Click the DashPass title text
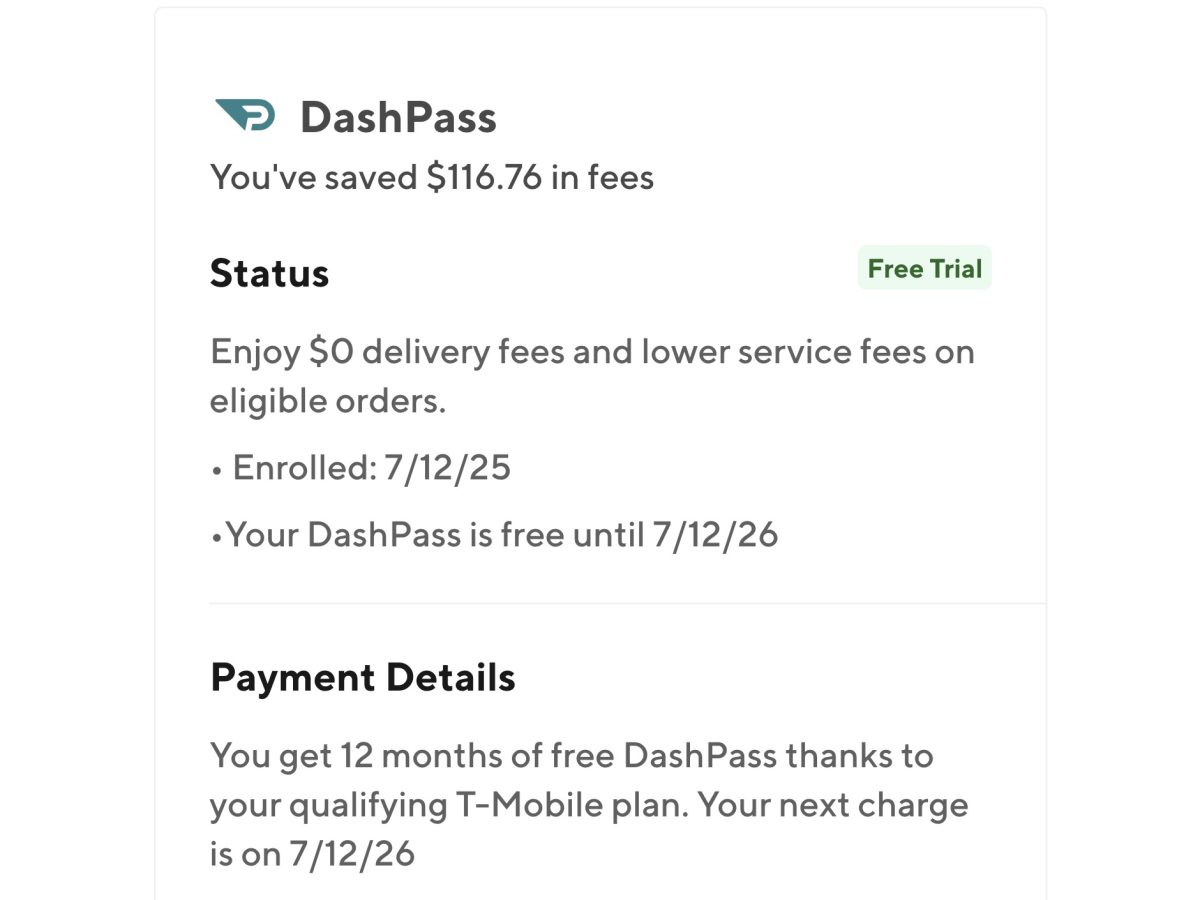The image size is (1200, 900). coord(398,118)
